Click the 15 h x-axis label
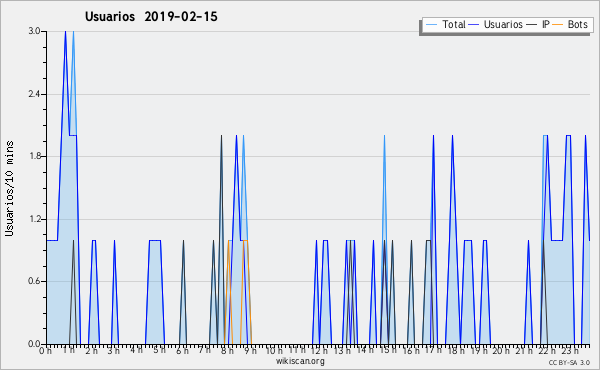Screen dimensions: 600x370 pos(388,350)
